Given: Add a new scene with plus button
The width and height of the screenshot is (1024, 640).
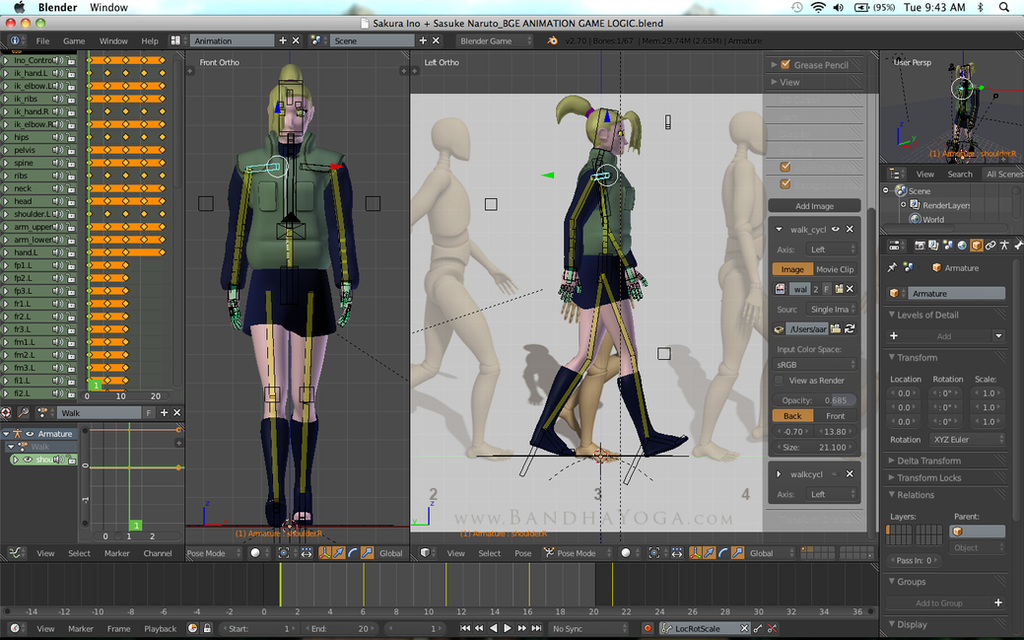Looking at the screenshot, I should (423, 40).
